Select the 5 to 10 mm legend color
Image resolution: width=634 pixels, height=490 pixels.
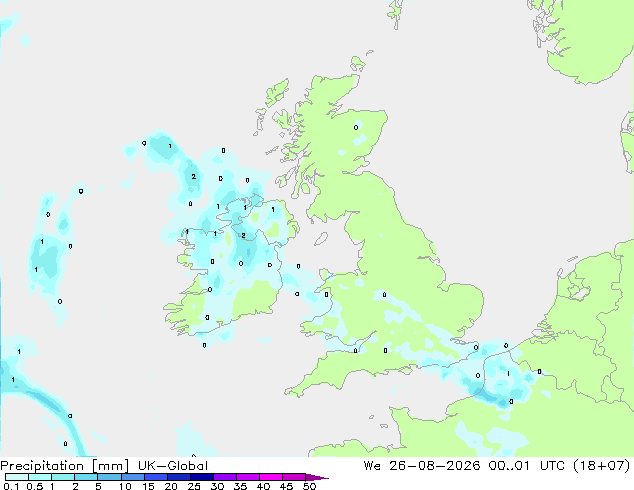109,477
